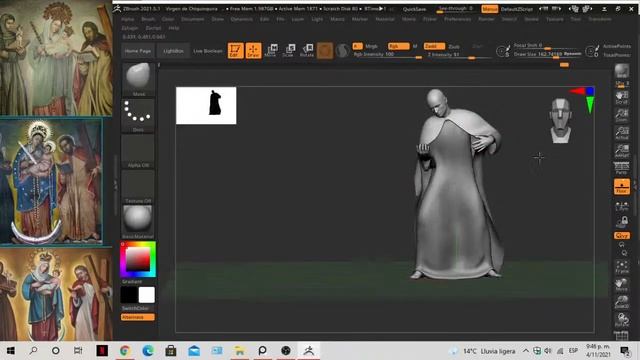This screenshot has height=360, width=640.
Task: Select the Scale transform tool
Action: [x=289, y=51]
